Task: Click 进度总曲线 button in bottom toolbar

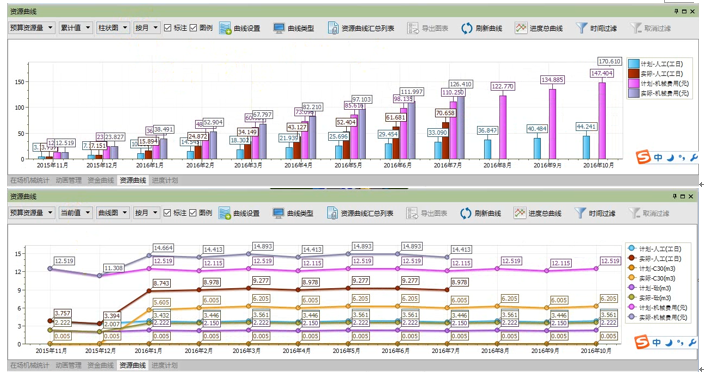Action: coord(538,213)
